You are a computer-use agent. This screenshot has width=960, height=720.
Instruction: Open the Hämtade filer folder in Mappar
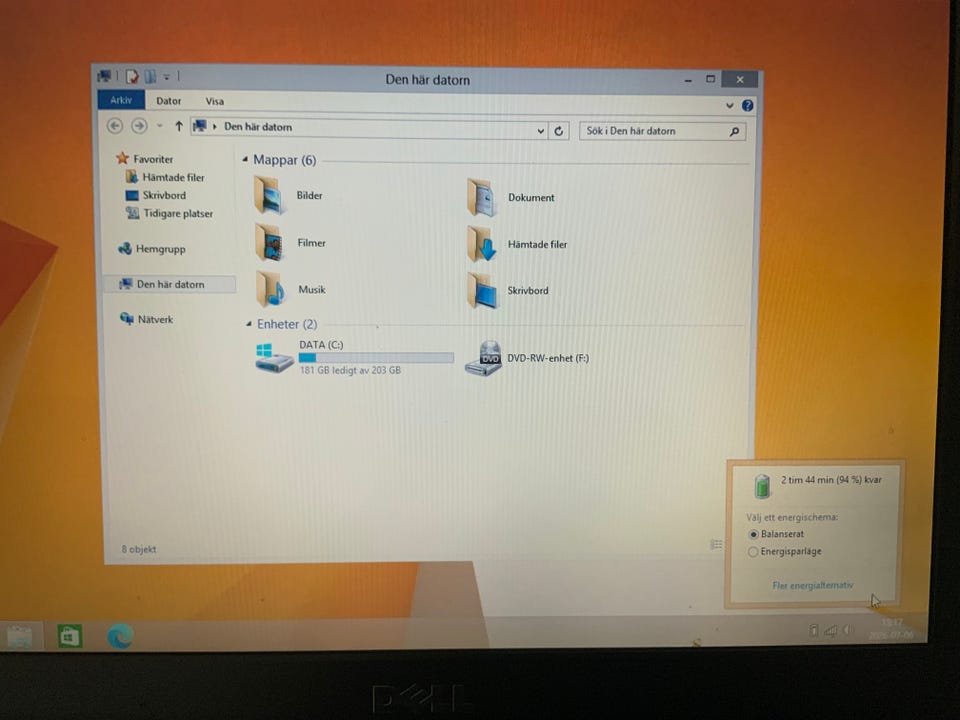click(517, 244)
